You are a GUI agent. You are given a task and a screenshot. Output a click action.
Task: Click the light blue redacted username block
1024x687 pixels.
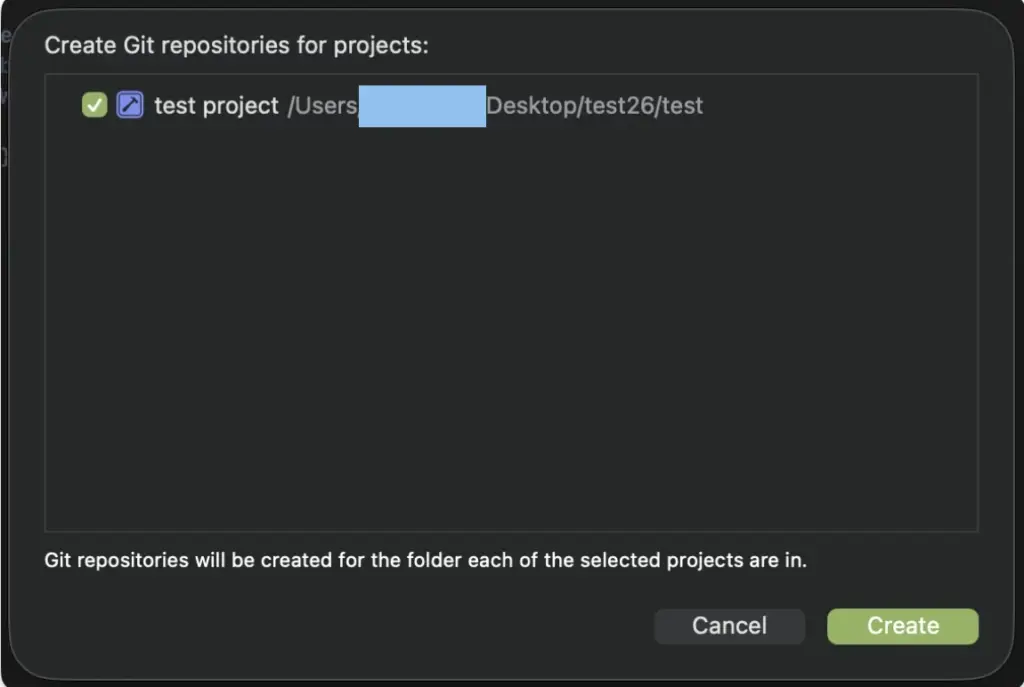coord(422,105)
